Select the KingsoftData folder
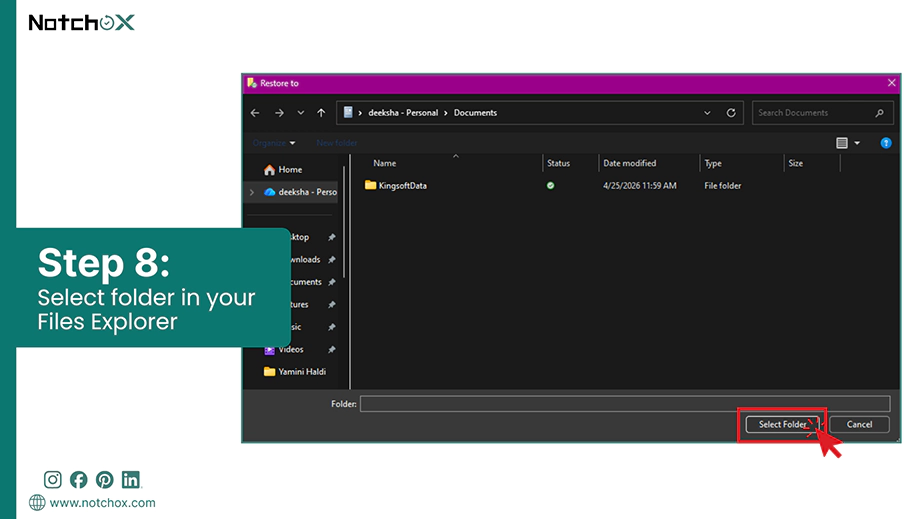The height and width of the screenshot is (519, 922). point(396,186)
